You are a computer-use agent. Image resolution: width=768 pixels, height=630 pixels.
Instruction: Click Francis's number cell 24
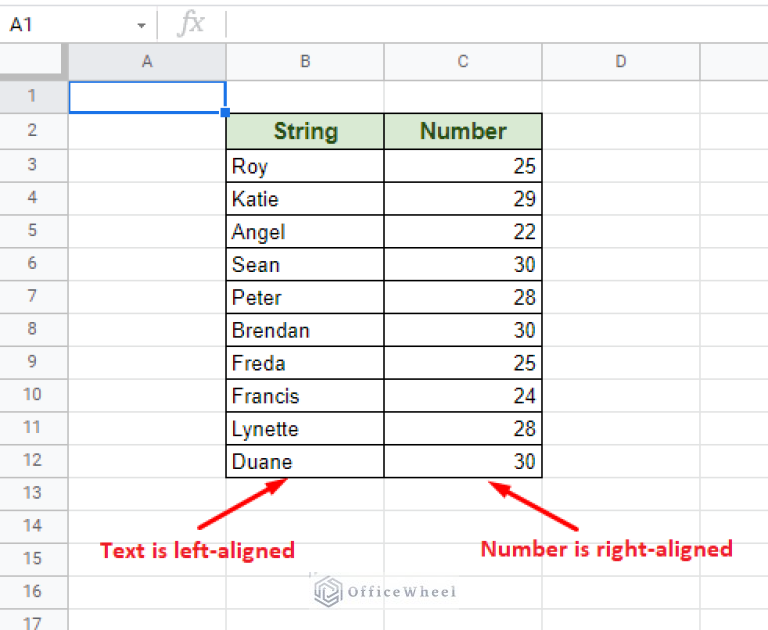463,396
